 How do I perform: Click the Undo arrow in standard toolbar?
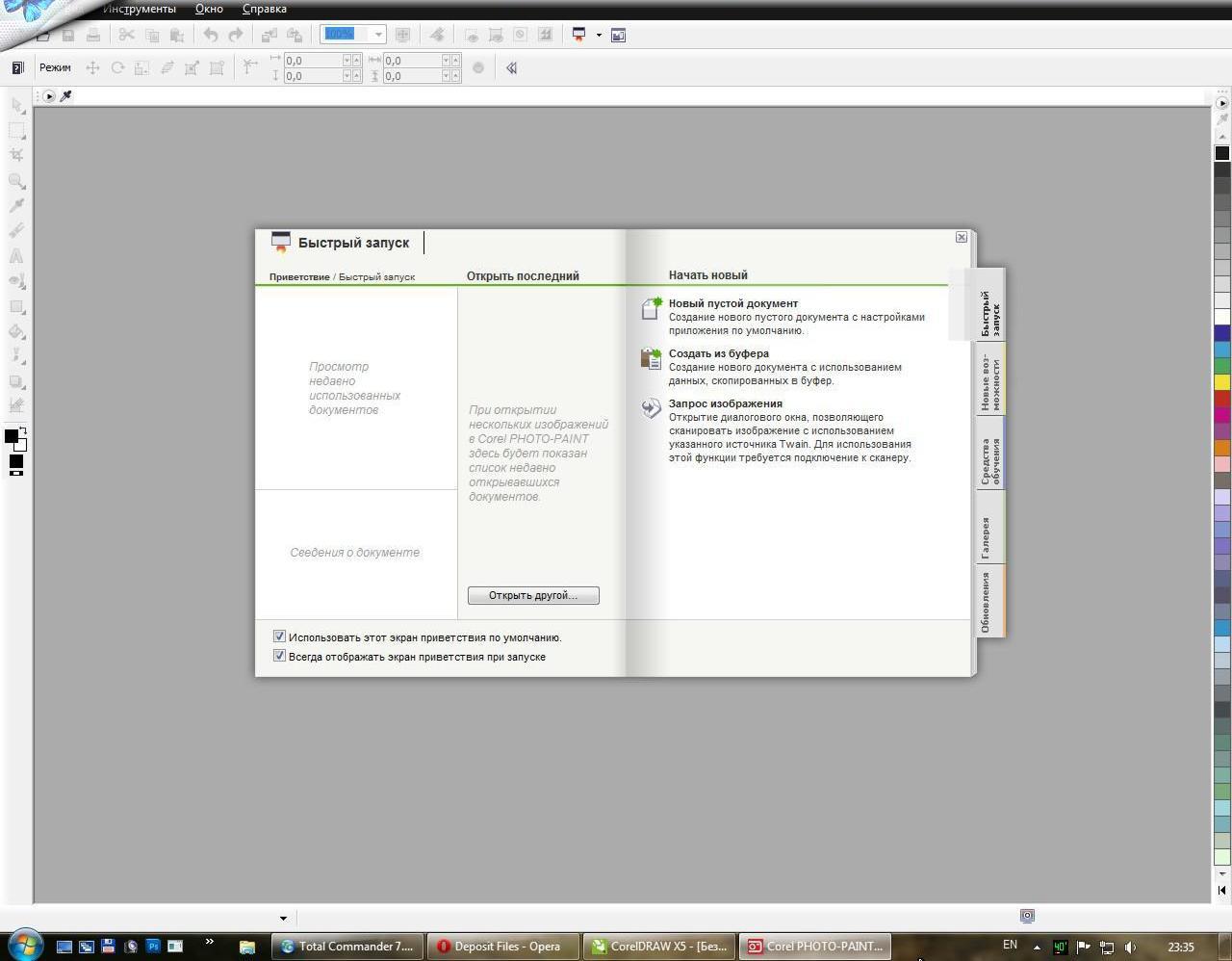210,35
